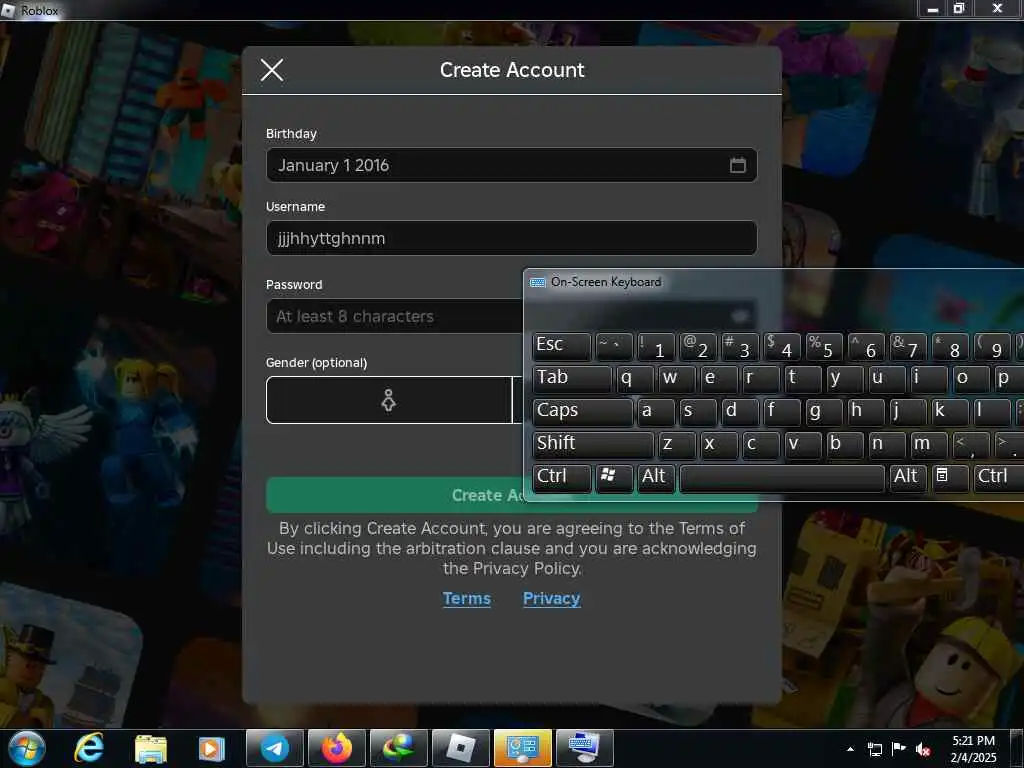This screenshot has width=1024, height=768.
Task: Click the d key on On-Screen Keyboard
Action: pos(740,412)
